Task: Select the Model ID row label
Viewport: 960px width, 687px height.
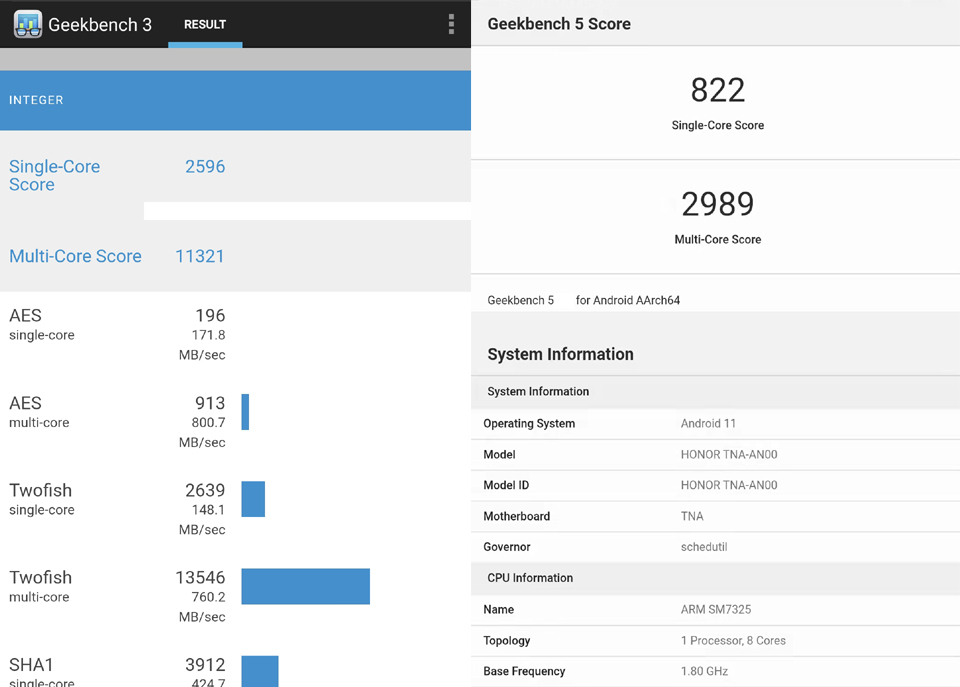Action: click(x=506, y=486)
